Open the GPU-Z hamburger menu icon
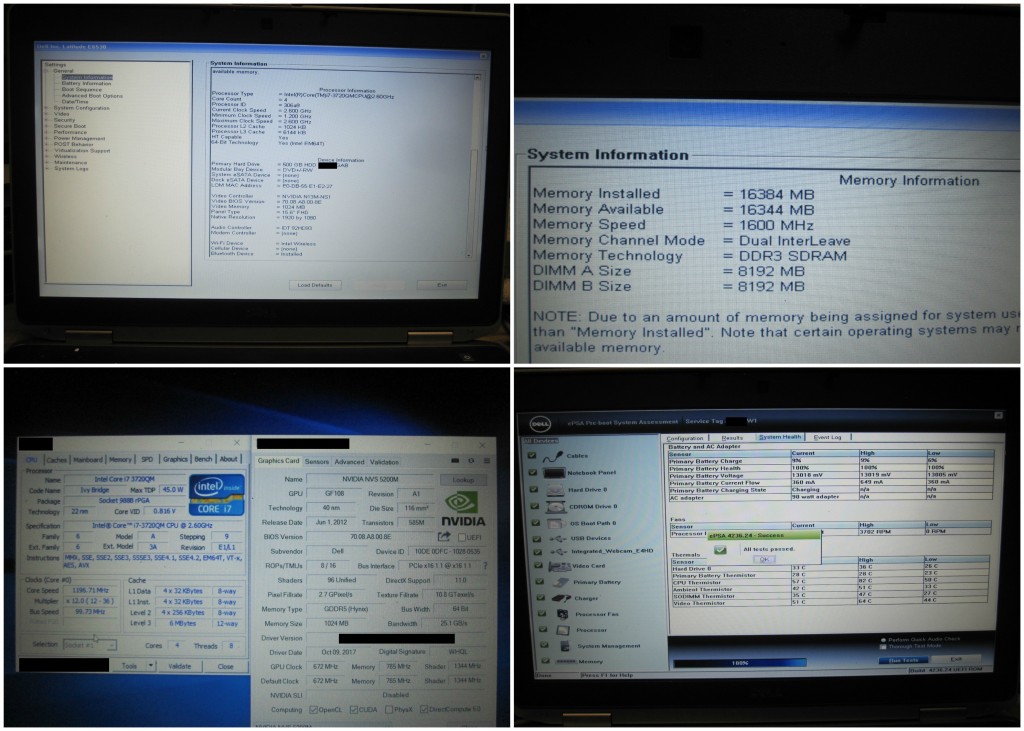The width and height of the screenshot is (1024, 731). click(x=487, y=461)
